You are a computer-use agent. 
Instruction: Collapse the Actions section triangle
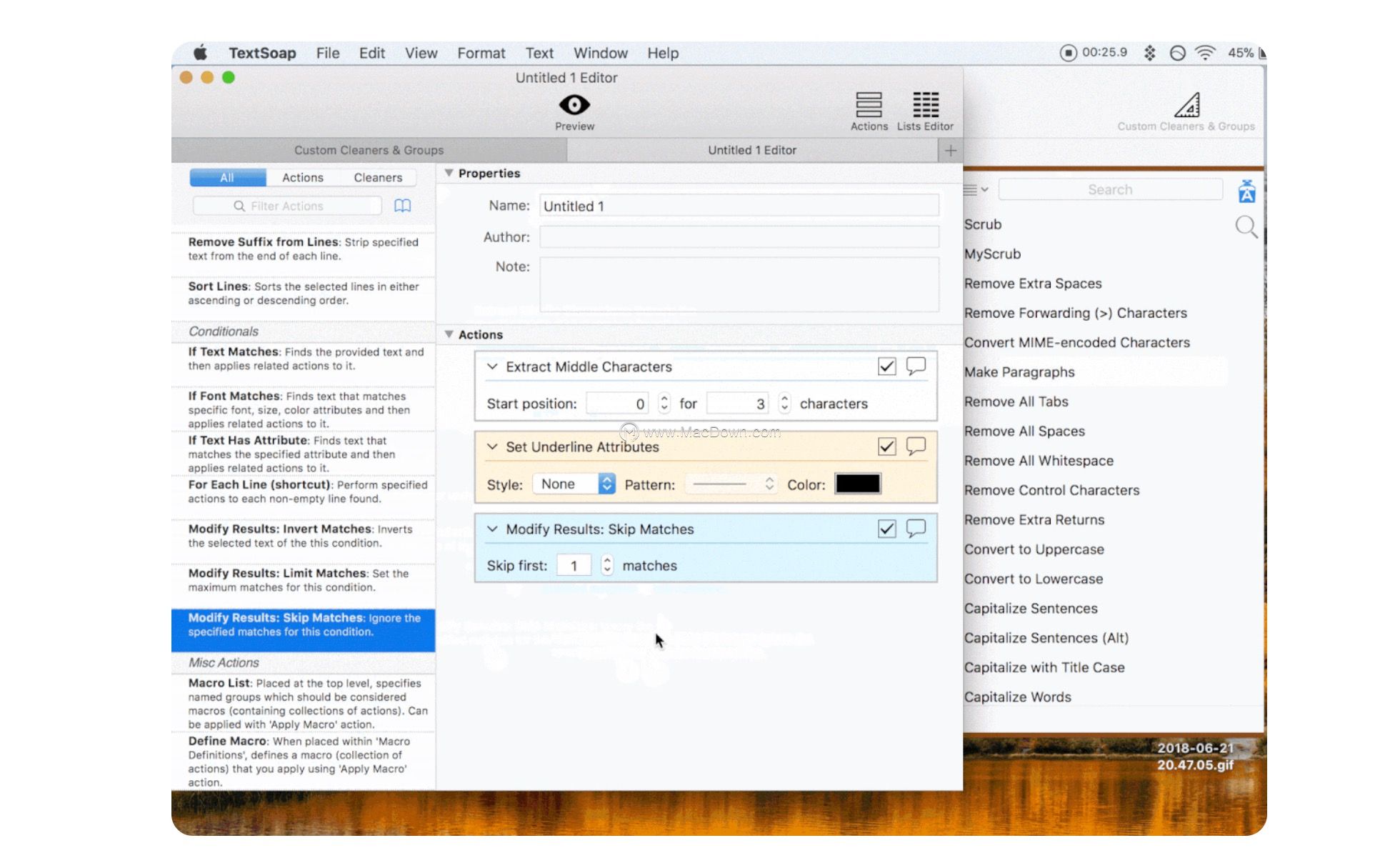pos(449,334)
